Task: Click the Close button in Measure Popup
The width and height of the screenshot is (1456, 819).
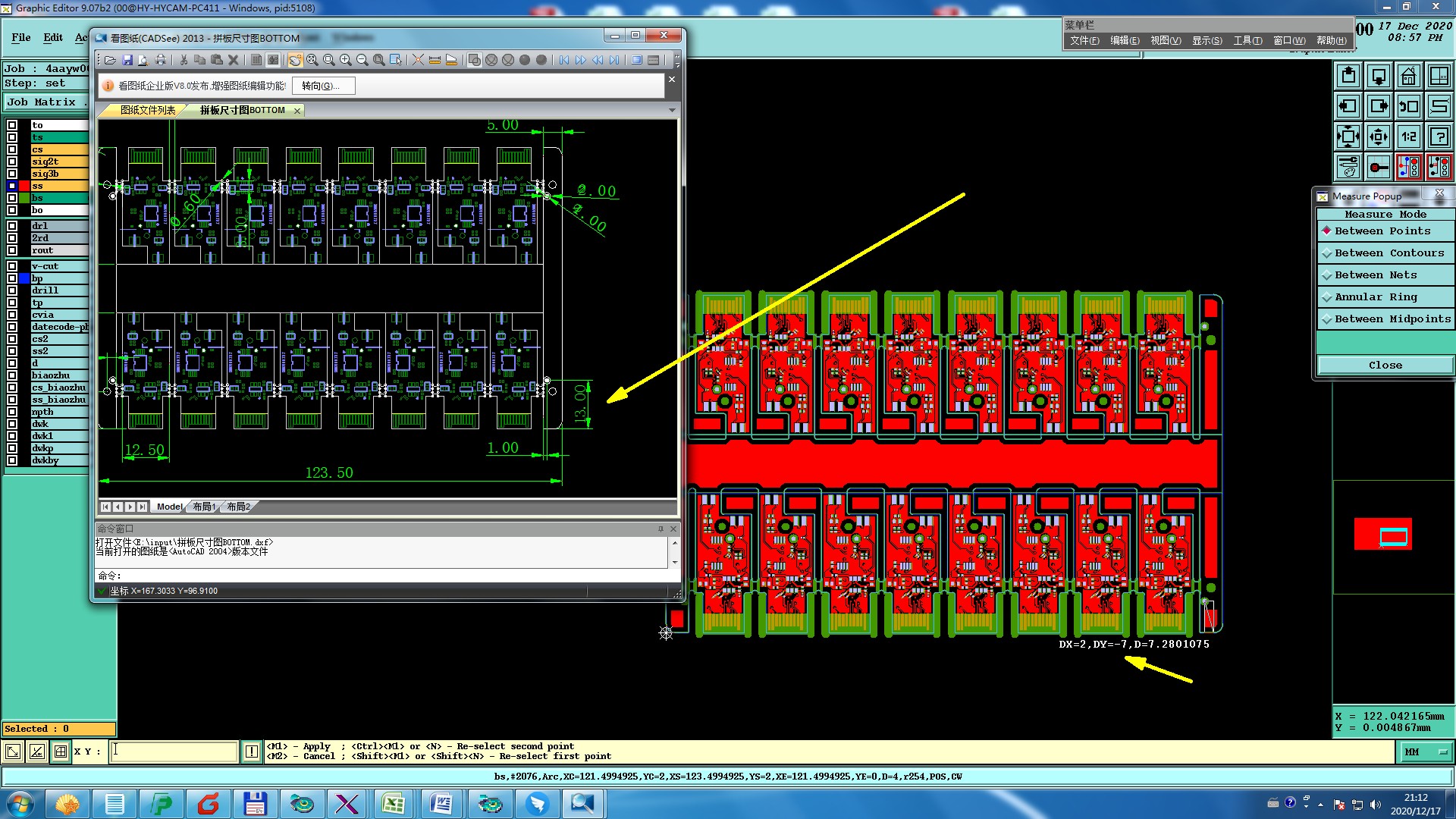Action: 1385,366
